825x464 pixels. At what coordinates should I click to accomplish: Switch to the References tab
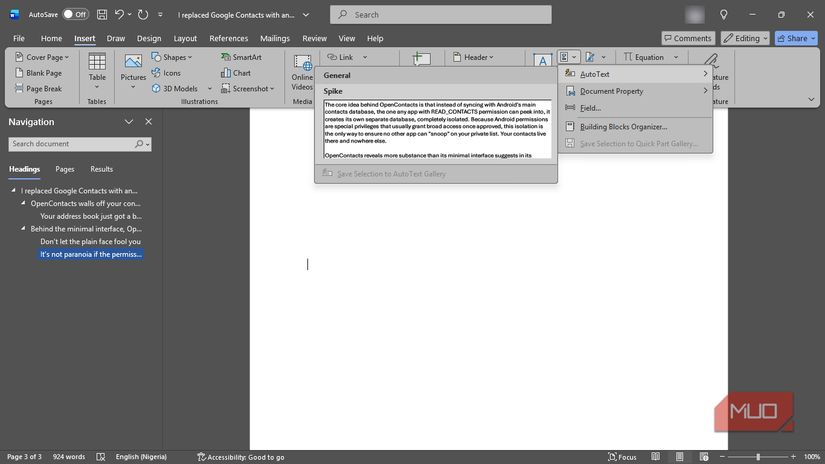228,38
